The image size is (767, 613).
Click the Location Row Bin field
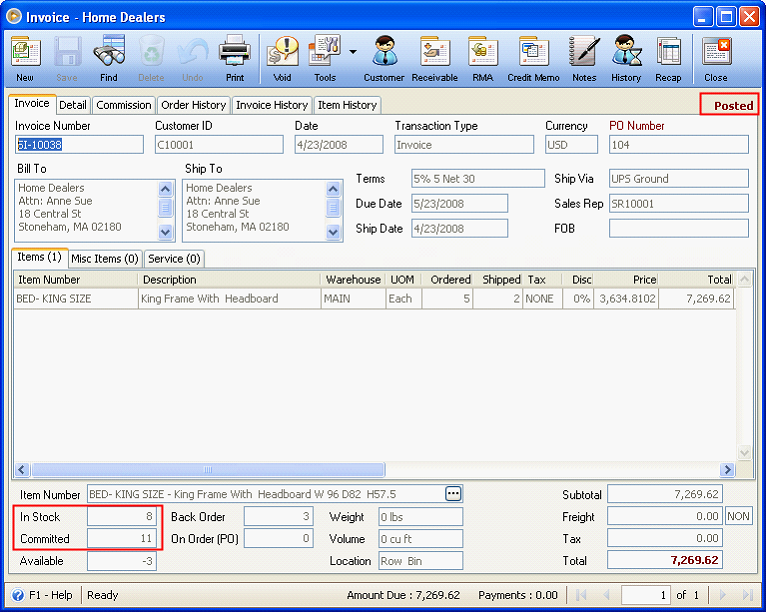pyautogui.click(x=421, y=561)
